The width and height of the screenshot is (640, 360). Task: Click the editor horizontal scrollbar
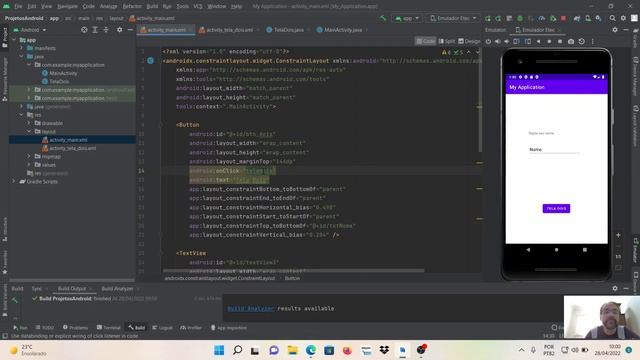pos(293,270)
